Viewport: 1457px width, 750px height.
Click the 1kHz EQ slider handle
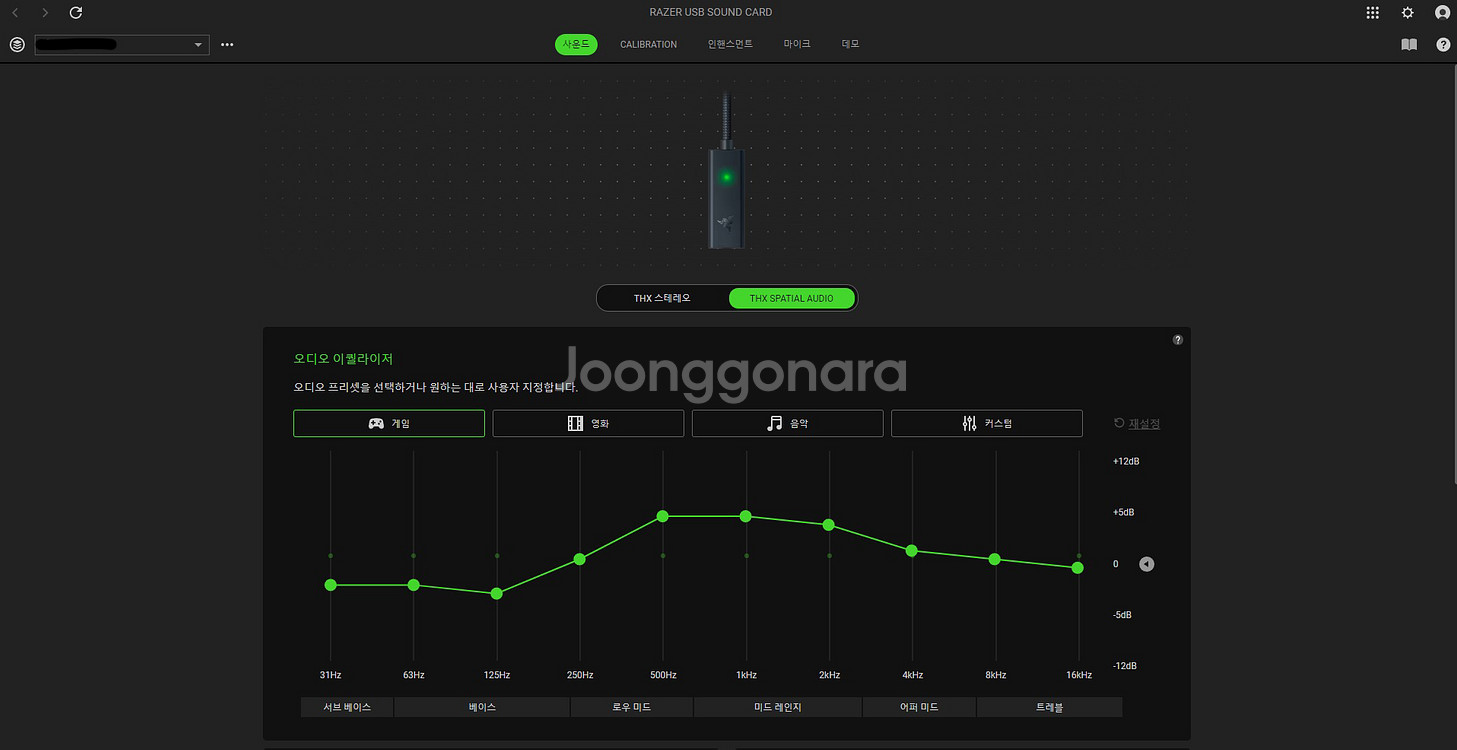click(x=746, y=516)
